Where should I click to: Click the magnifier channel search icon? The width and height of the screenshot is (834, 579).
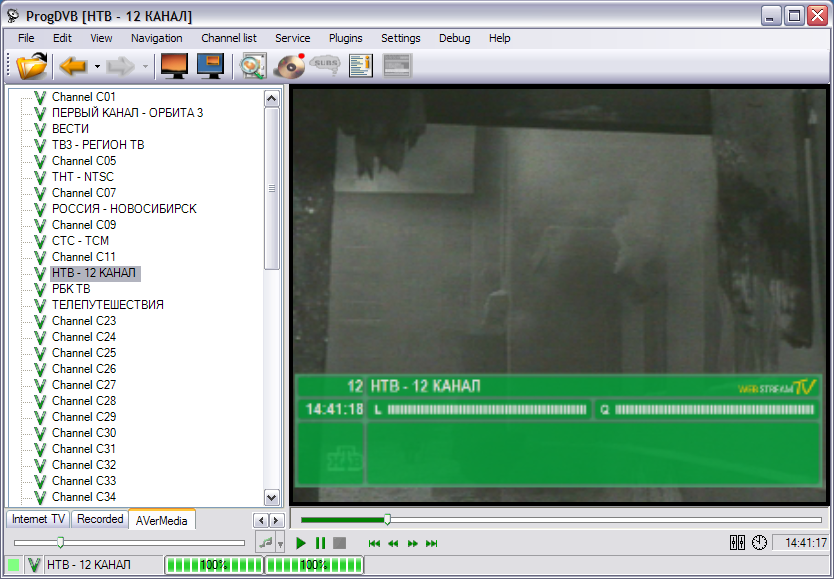pos(253,66)
